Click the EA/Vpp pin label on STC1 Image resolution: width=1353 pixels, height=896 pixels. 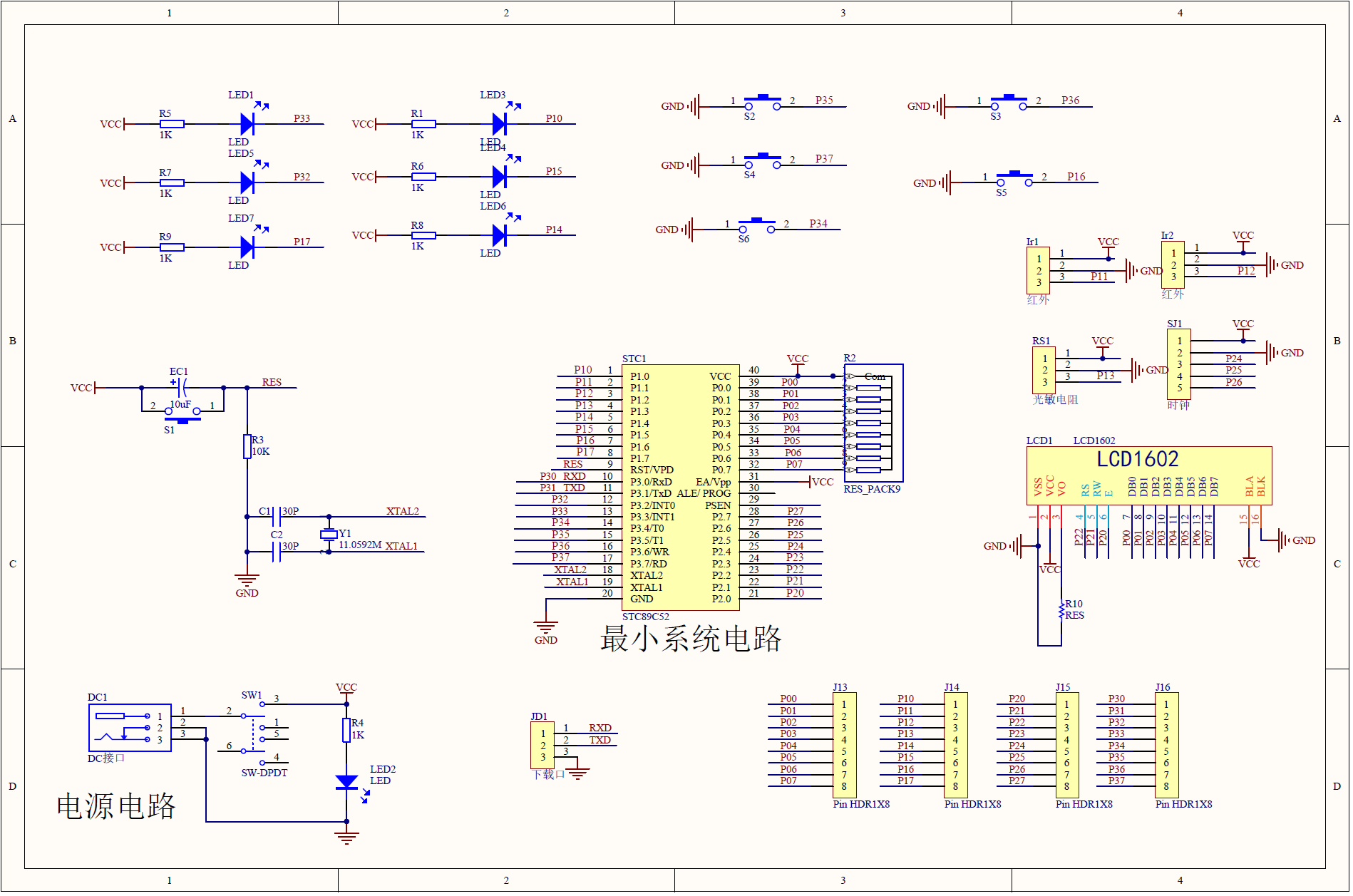(x=713, y=482)
